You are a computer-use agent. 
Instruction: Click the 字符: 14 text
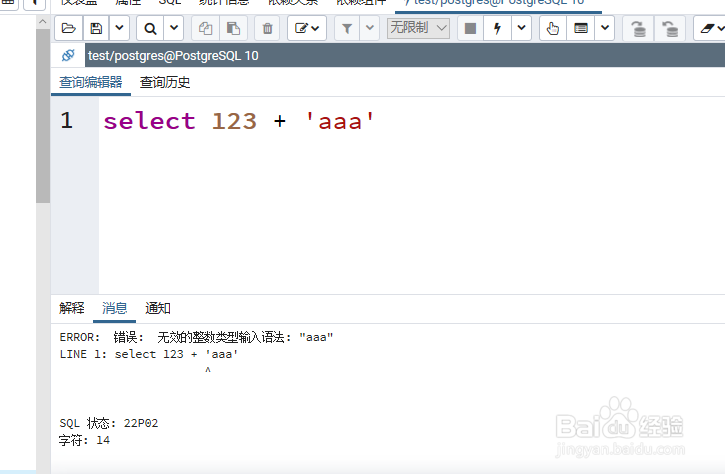84,440
